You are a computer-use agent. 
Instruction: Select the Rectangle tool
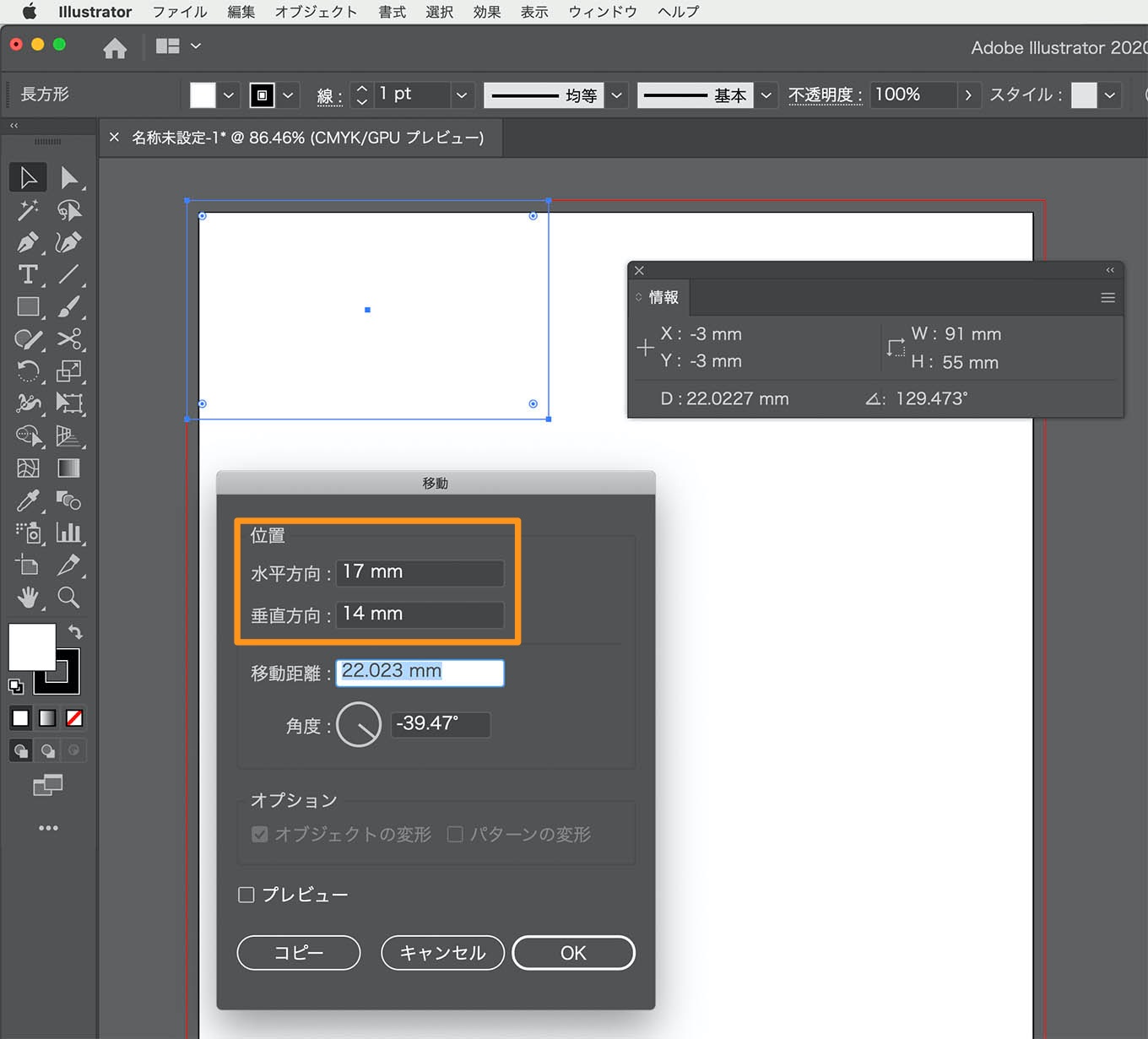click(28, 306)
